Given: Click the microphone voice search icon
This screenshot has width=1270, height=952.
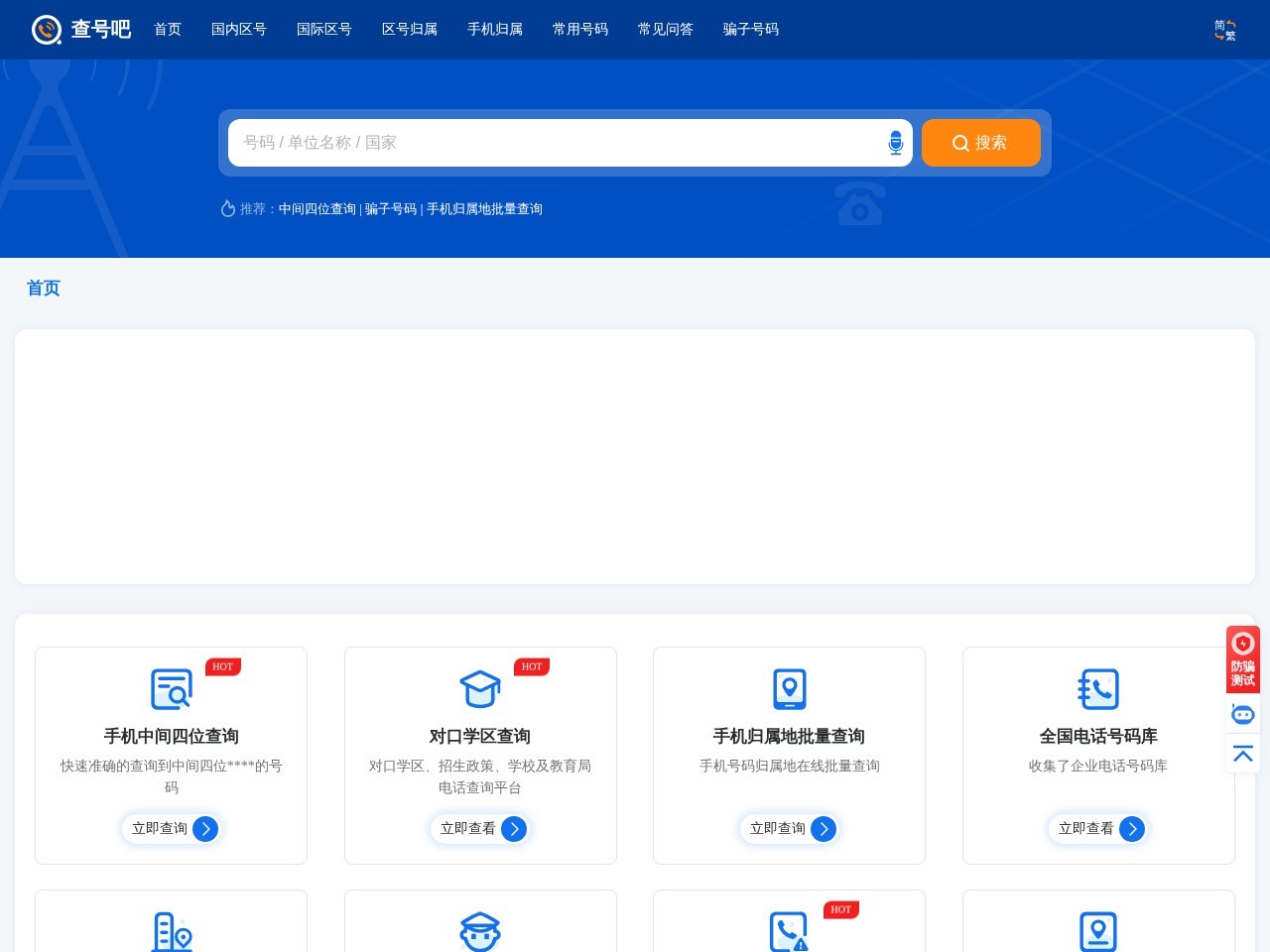Looking at the screenshot, I should coord(896,143).
